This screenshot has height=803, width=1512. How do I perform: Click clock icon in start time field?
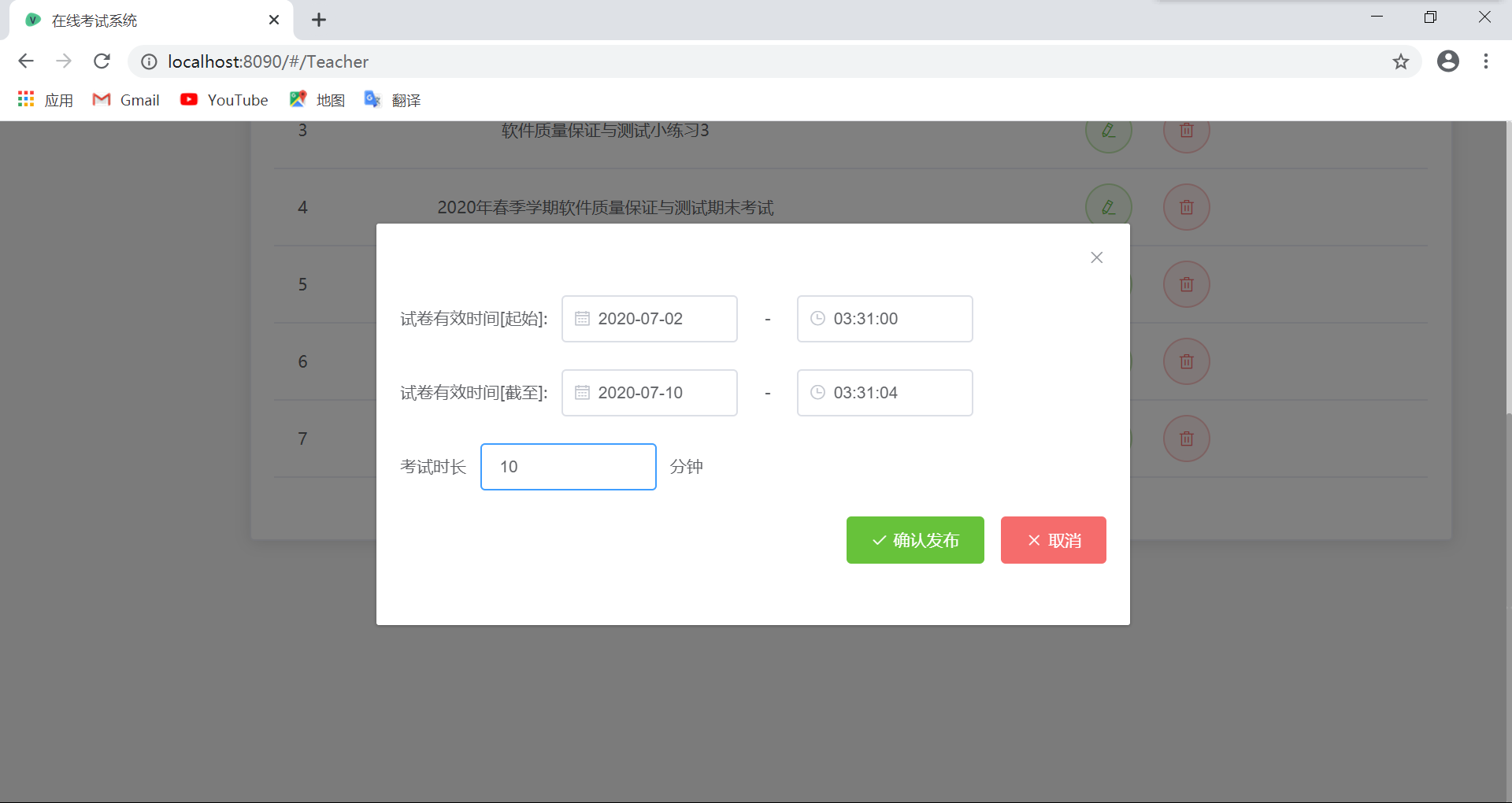pos(817,319)
